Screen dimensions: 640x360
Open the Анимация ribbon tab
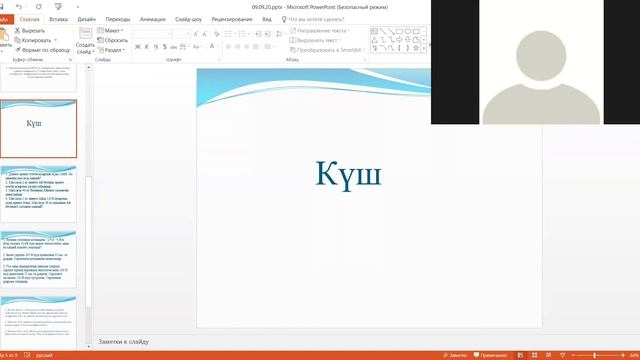[x=153, y=19]
